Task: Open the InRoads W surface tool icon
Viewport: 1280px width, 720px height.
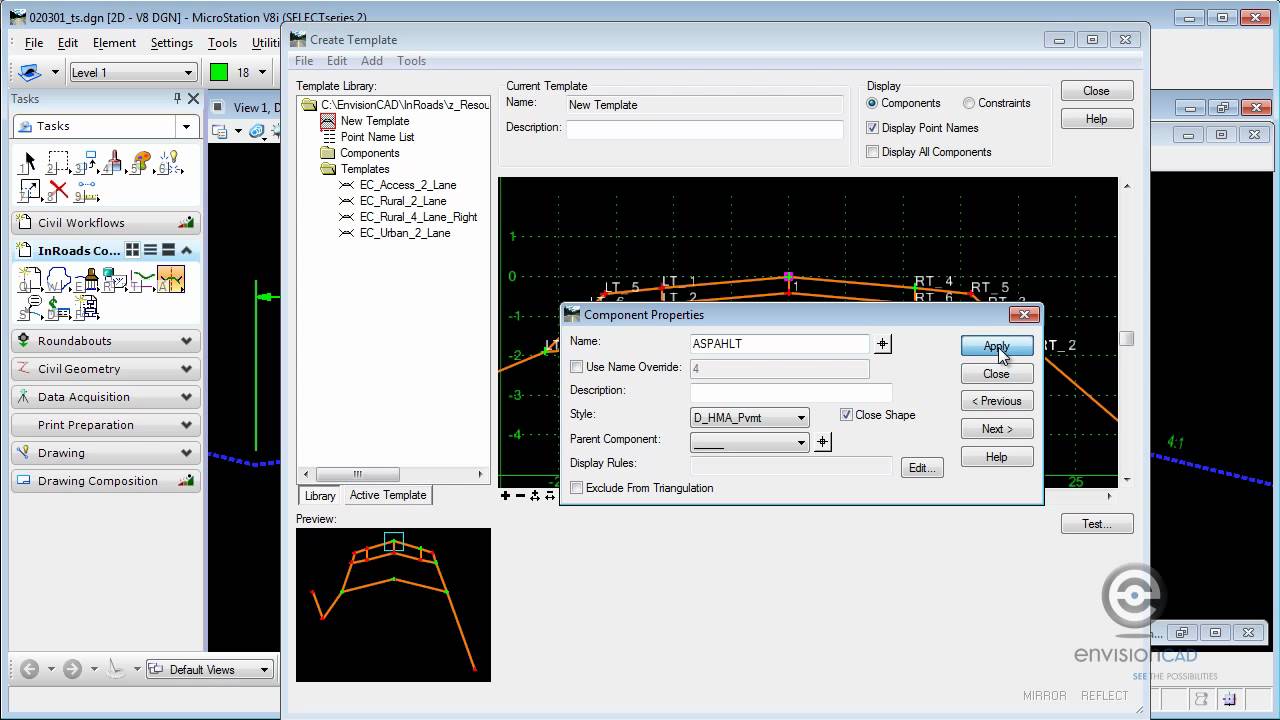Action: click(57, 280)
